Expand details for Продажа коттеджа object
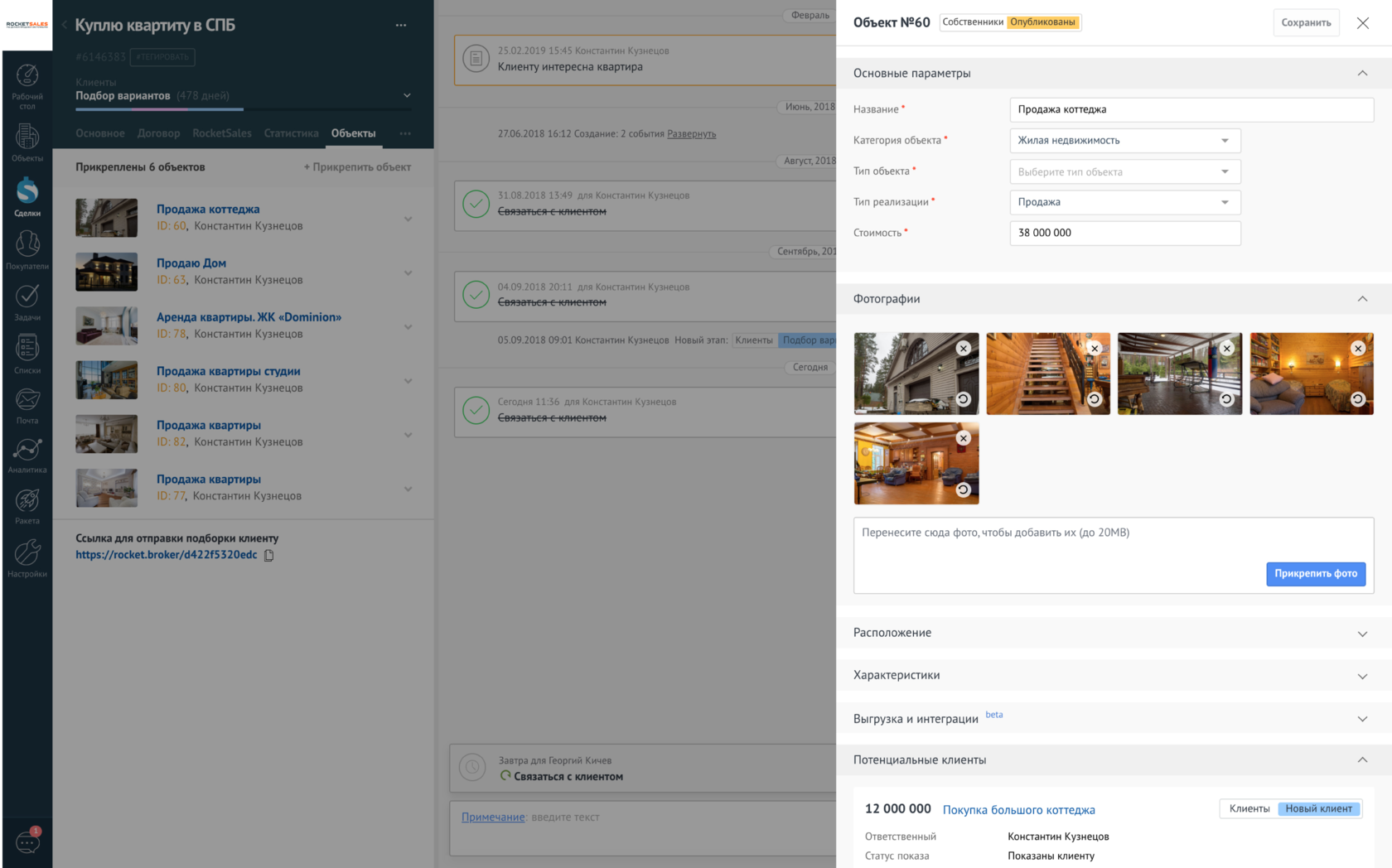The width and height of the screenshot is (1392, 868). point(407,218)
